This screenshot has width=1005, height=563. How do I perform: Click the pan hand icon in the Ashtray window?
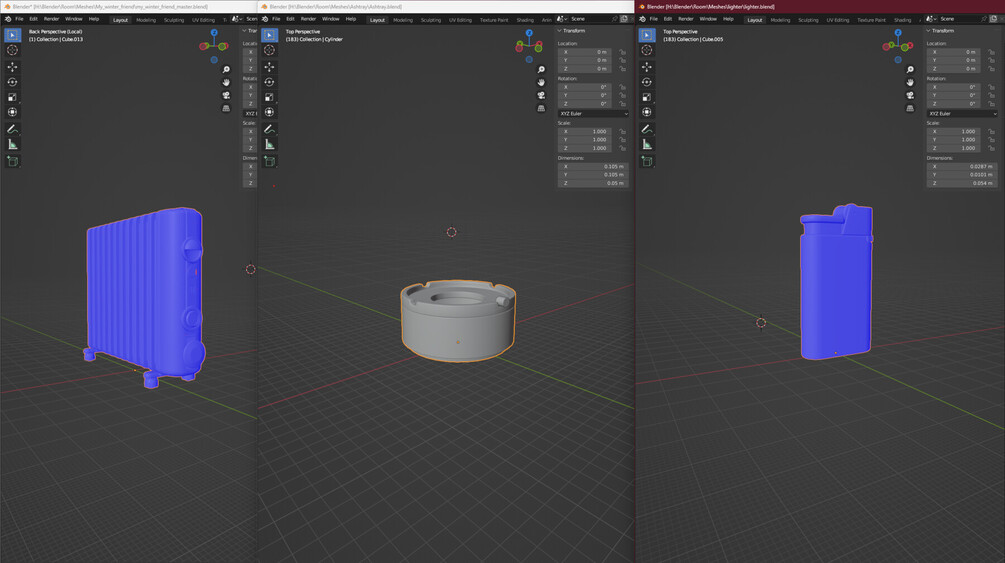click(541, 82)
